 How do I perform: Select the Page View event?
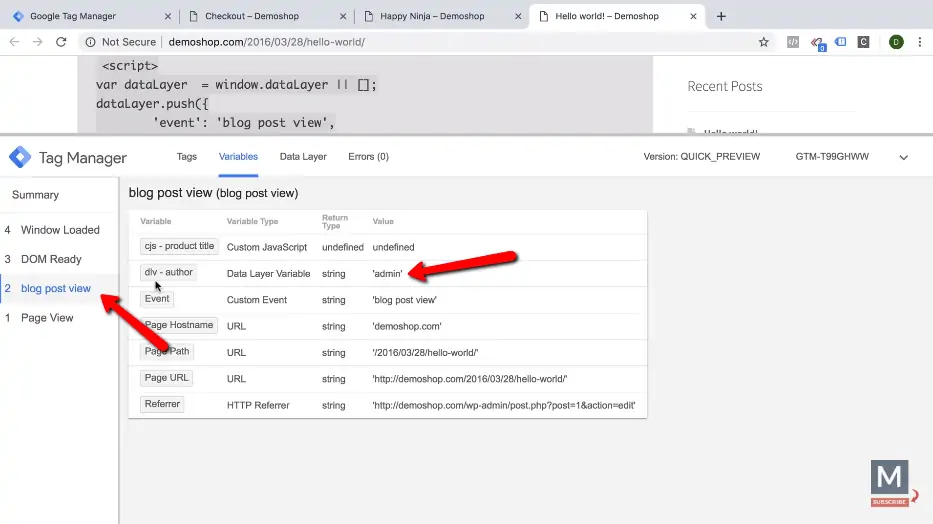[x=47, y=318]
